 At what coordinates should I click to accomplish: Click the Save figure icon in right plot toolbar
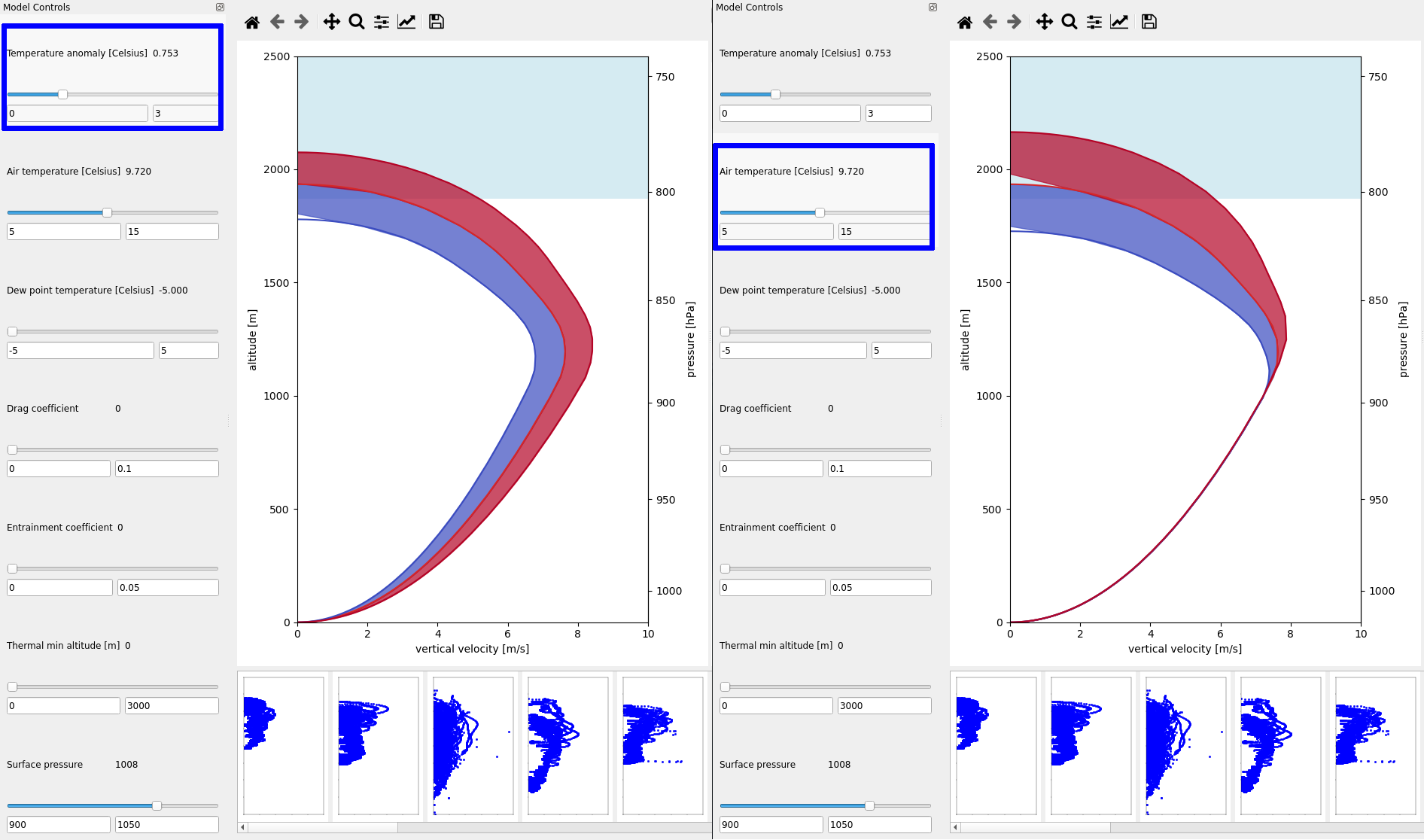pyautogui.click(x=1149, y=22)
